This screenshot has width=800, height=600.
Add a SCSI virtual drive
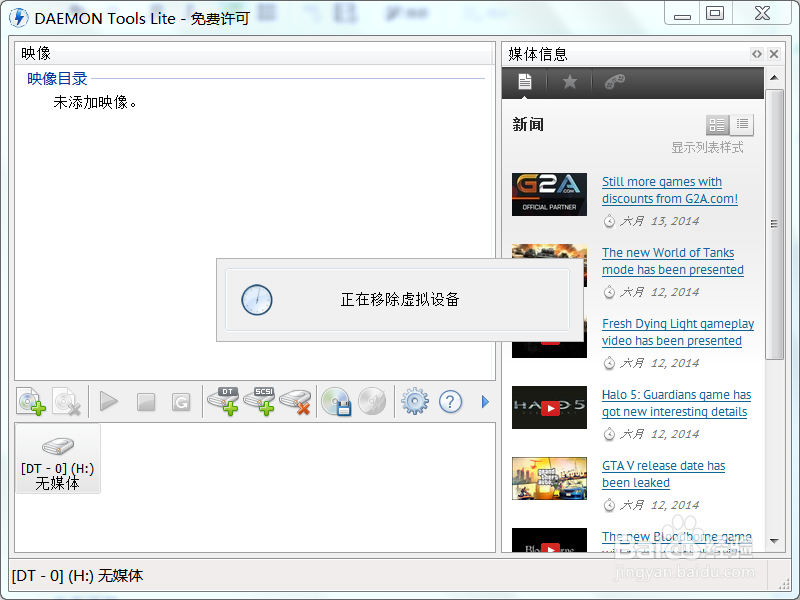pyautogui.click(x=260, y=402)
